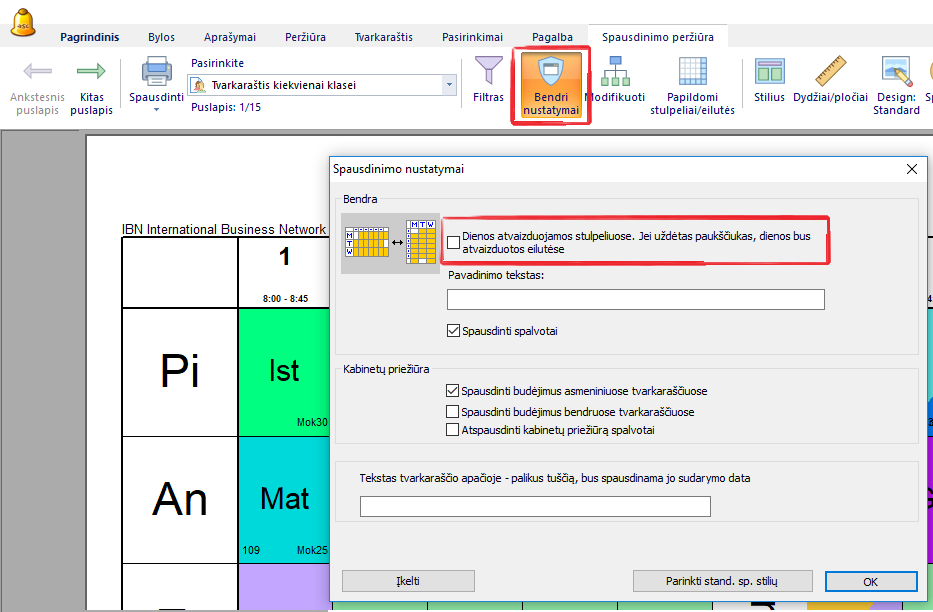The width and height of the screenshot is (933, 612).
Task: Open the Filtras funnel tool
Action: tap(488, 72)
